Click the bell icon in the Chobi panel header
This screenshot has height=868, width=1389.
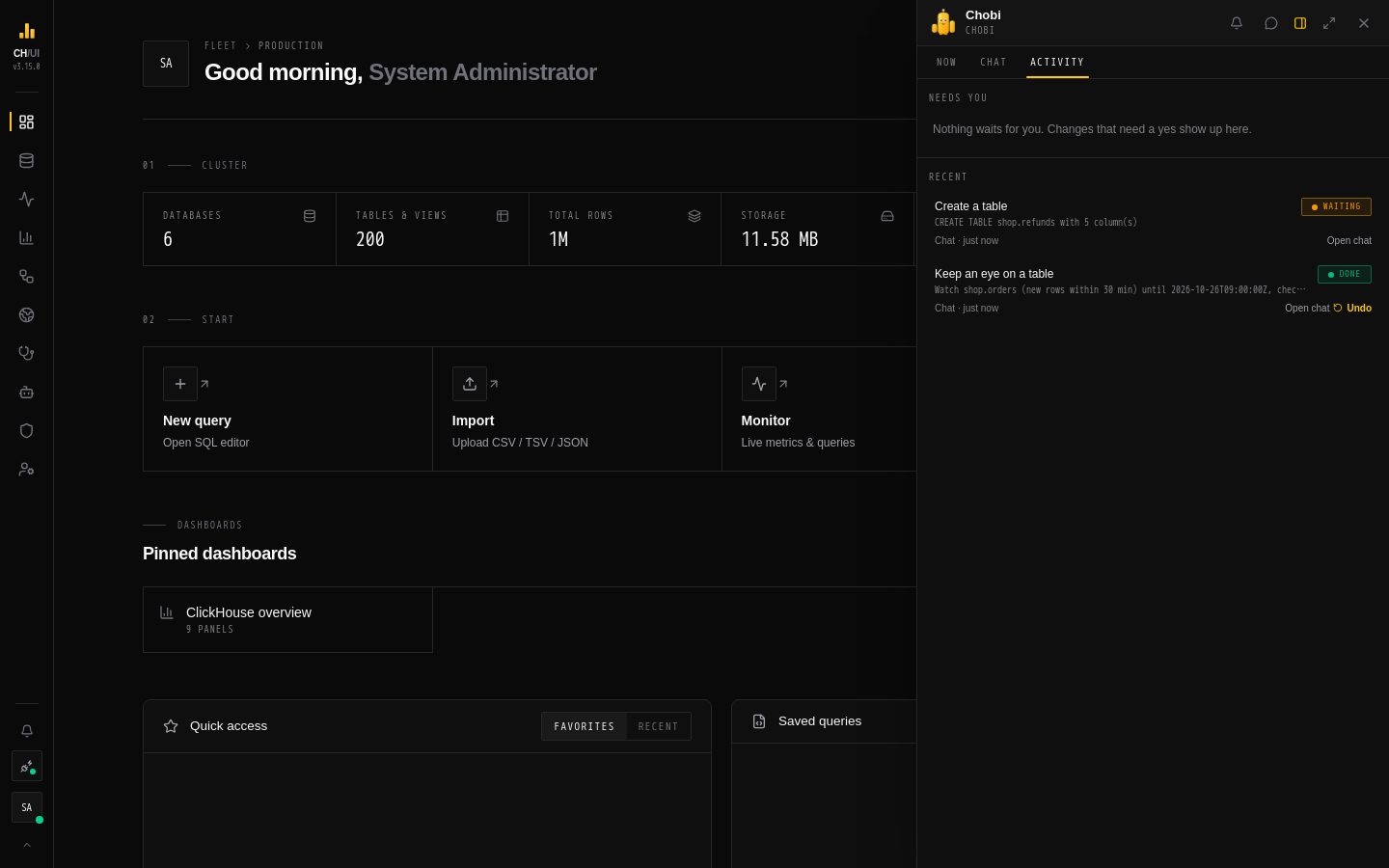tap(1237, 23)
